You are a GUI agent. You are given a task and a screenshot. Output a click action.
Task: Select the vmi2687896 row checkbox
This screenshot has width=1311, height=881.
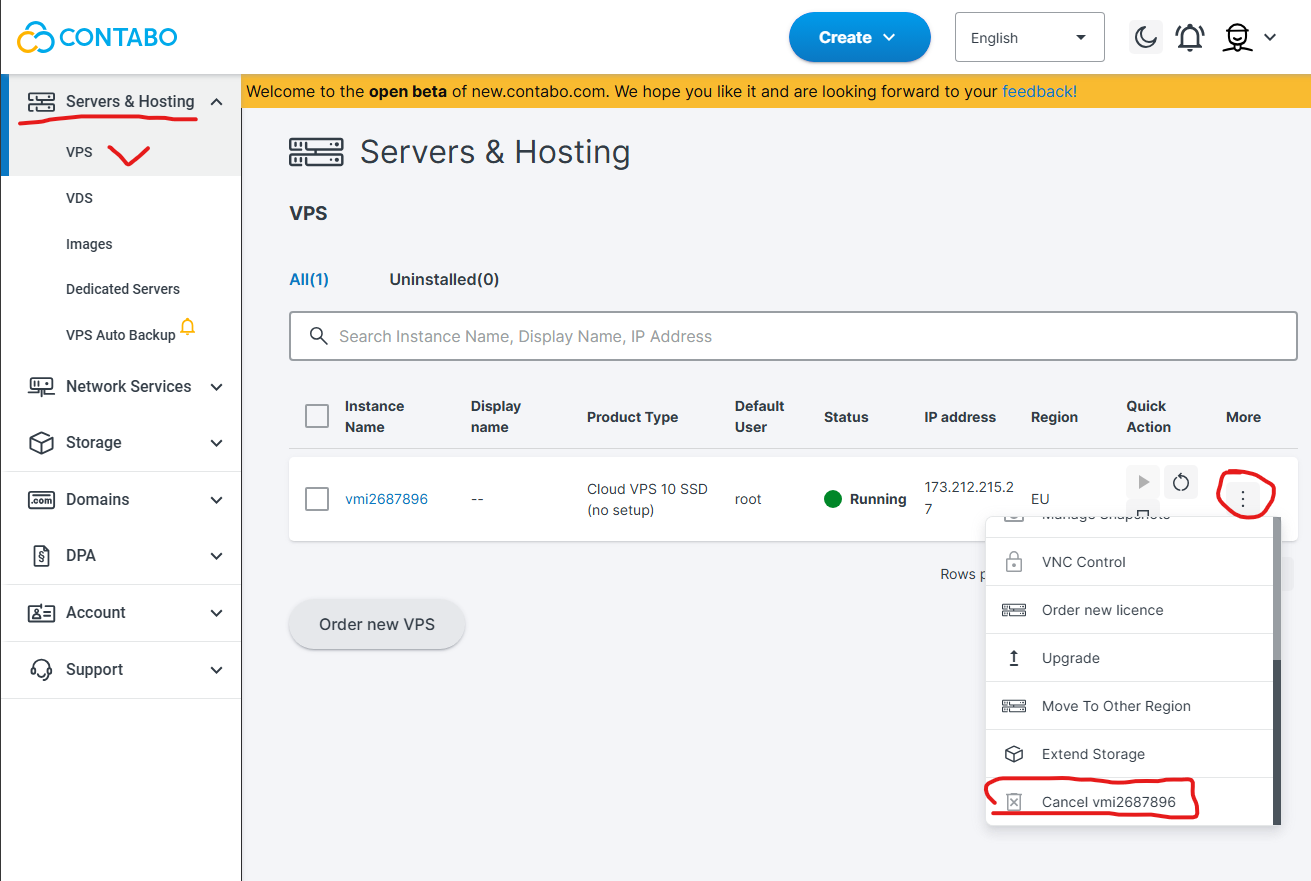[x=317, y=499]
